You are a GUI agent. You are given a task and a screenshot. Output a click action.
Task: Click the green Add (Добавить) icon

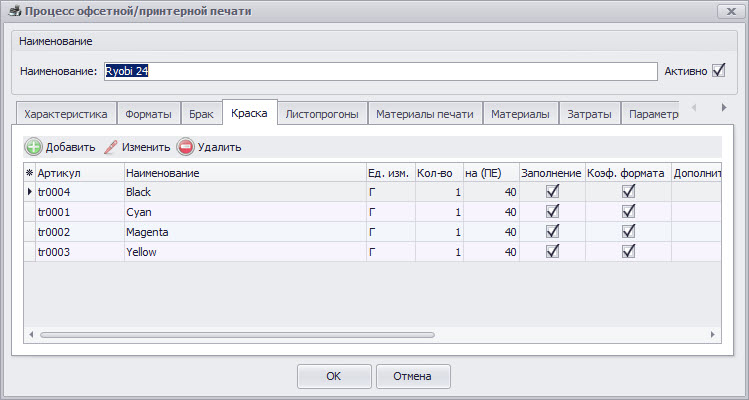coord(33,147)
